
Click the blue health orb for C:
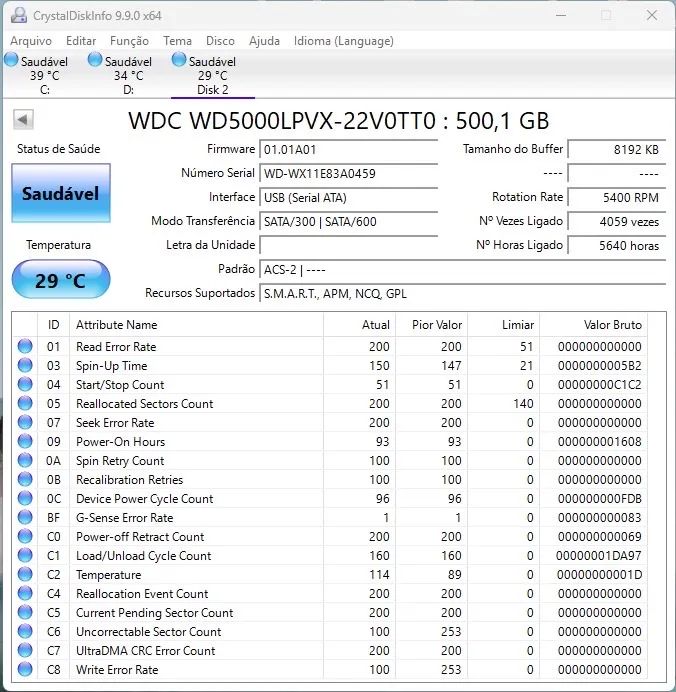click(x=11, y=60)
